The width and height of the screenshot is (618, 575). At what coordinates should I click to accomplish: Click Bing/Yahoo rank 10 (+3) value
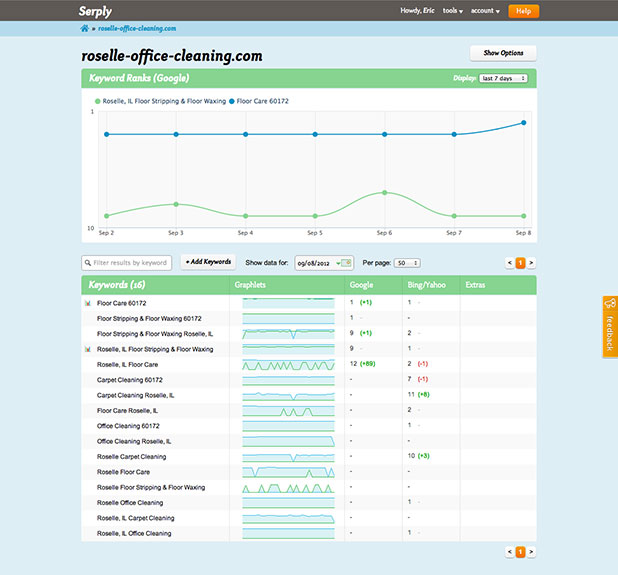(419, 456)
